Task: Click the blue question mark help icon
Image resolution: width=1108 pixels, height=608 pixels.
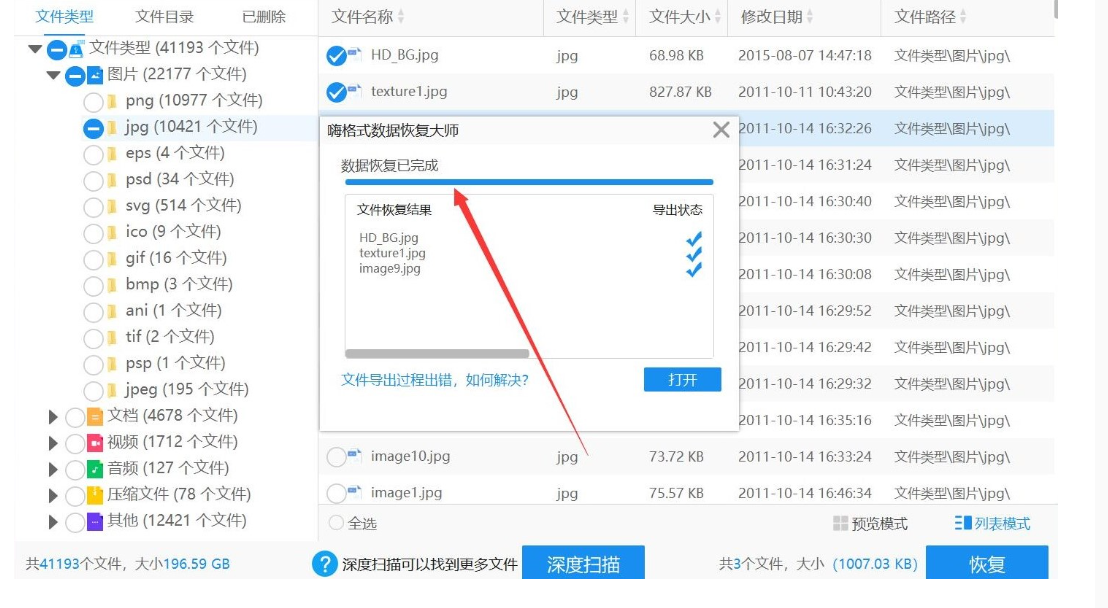Action: pos(324,564)
